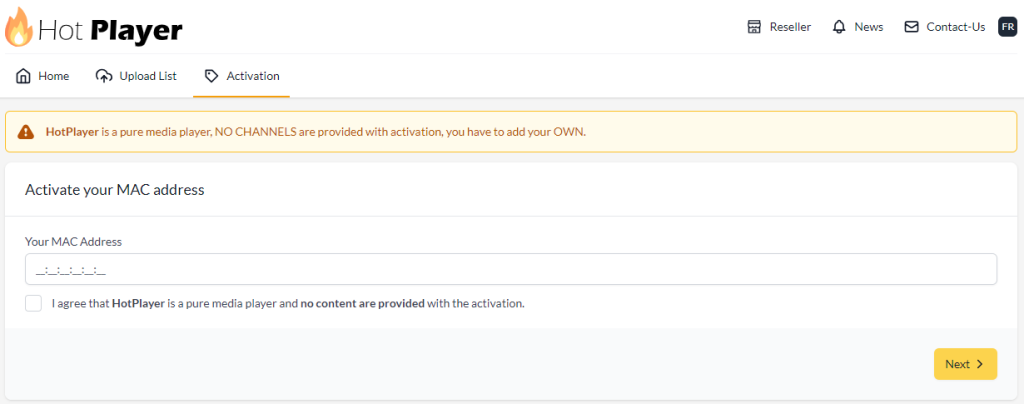This screenshot has width=1024, height=404.
Task: Click the Reseller storefront icon
Action: (x=755, y=27)
